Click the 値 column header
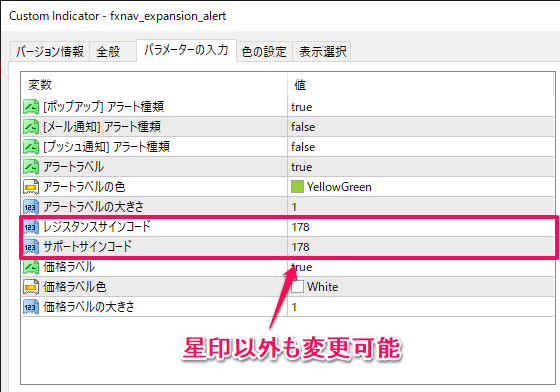The width and height of the screenshot is (560, 392). click(300, 85)
